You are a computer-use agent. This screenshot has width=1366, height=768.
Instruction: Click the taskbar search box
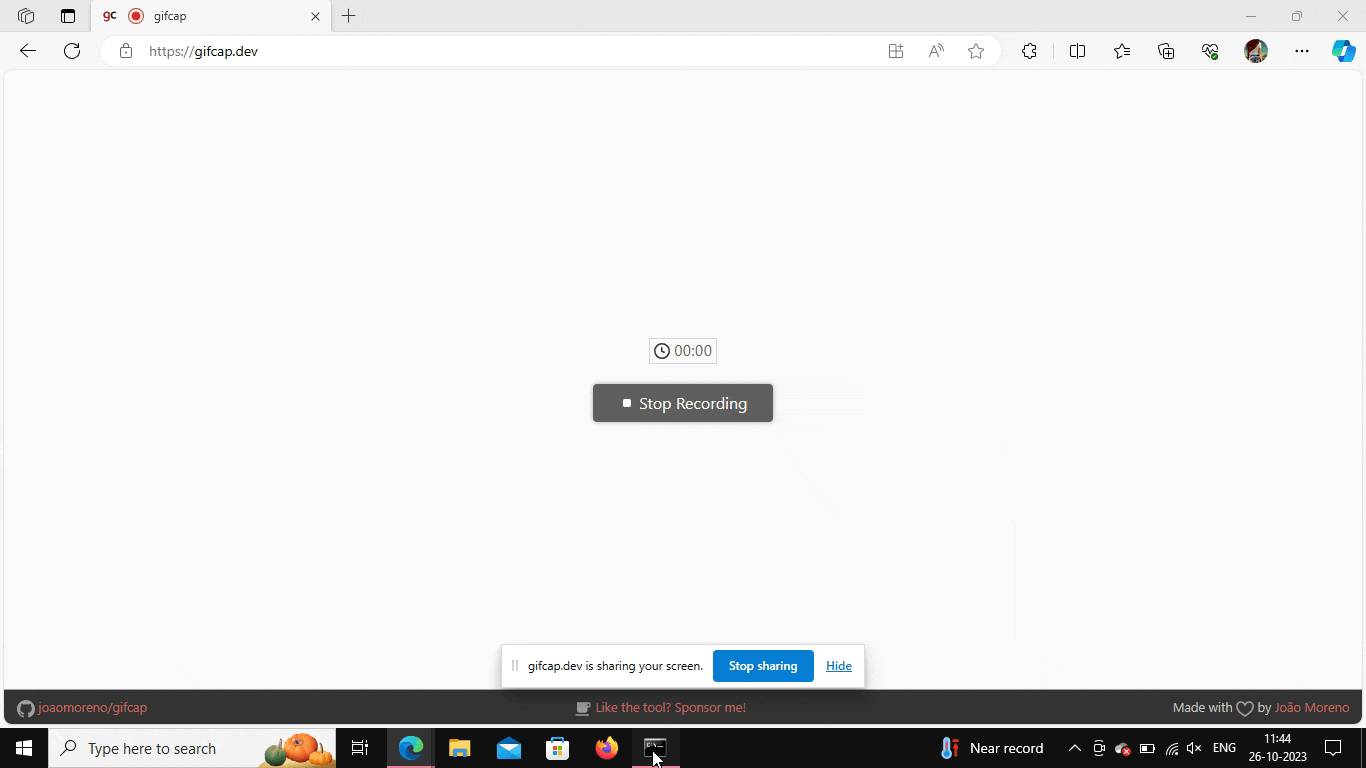192,748
